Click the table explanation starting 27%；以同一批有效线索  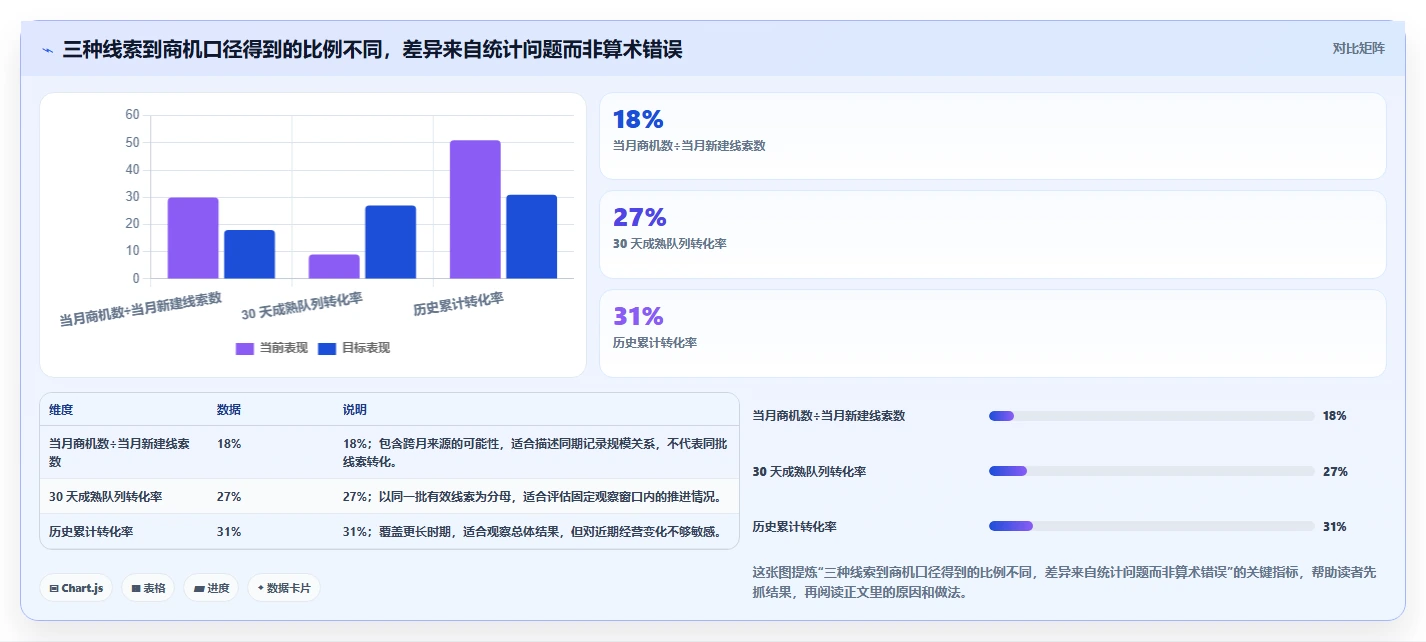(532, 496)
